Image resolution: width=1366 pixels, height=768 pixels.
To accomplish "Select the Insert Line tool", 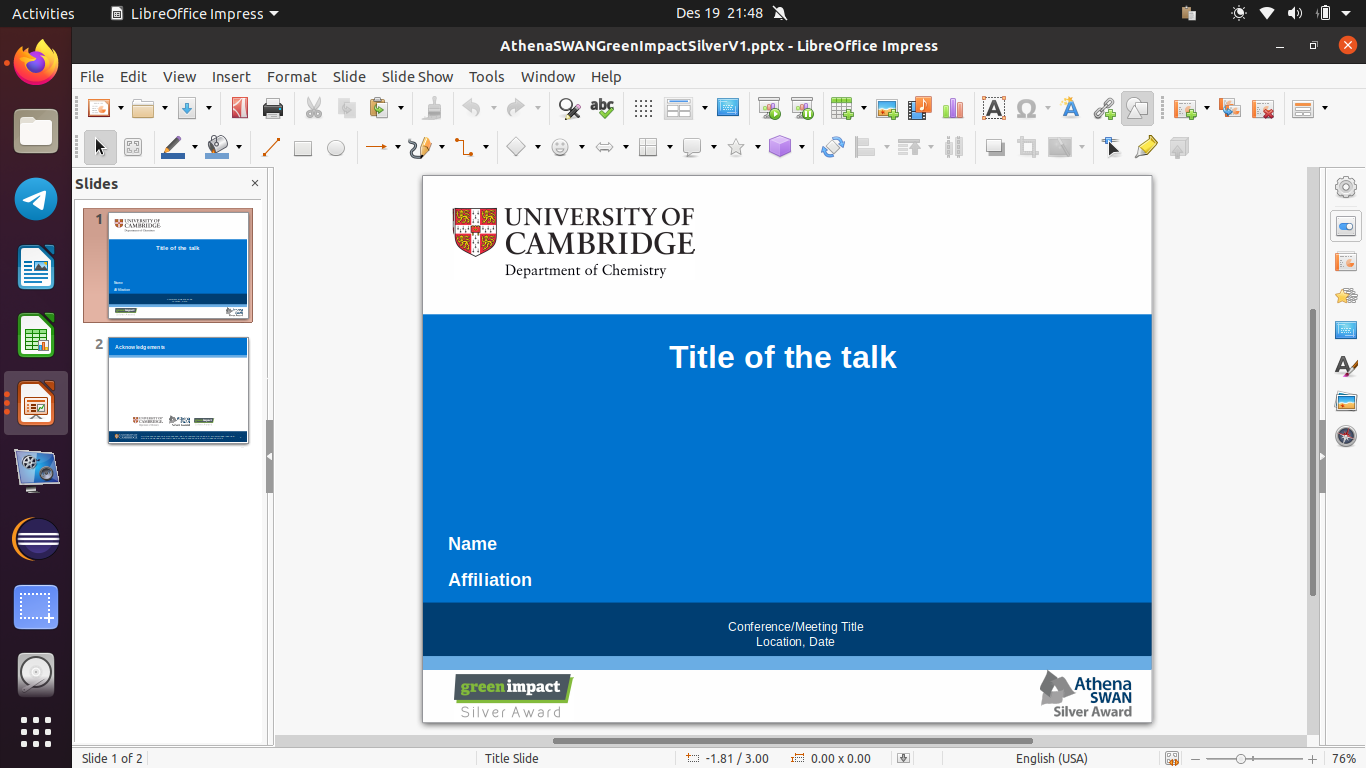I will (x=270, y=148).
